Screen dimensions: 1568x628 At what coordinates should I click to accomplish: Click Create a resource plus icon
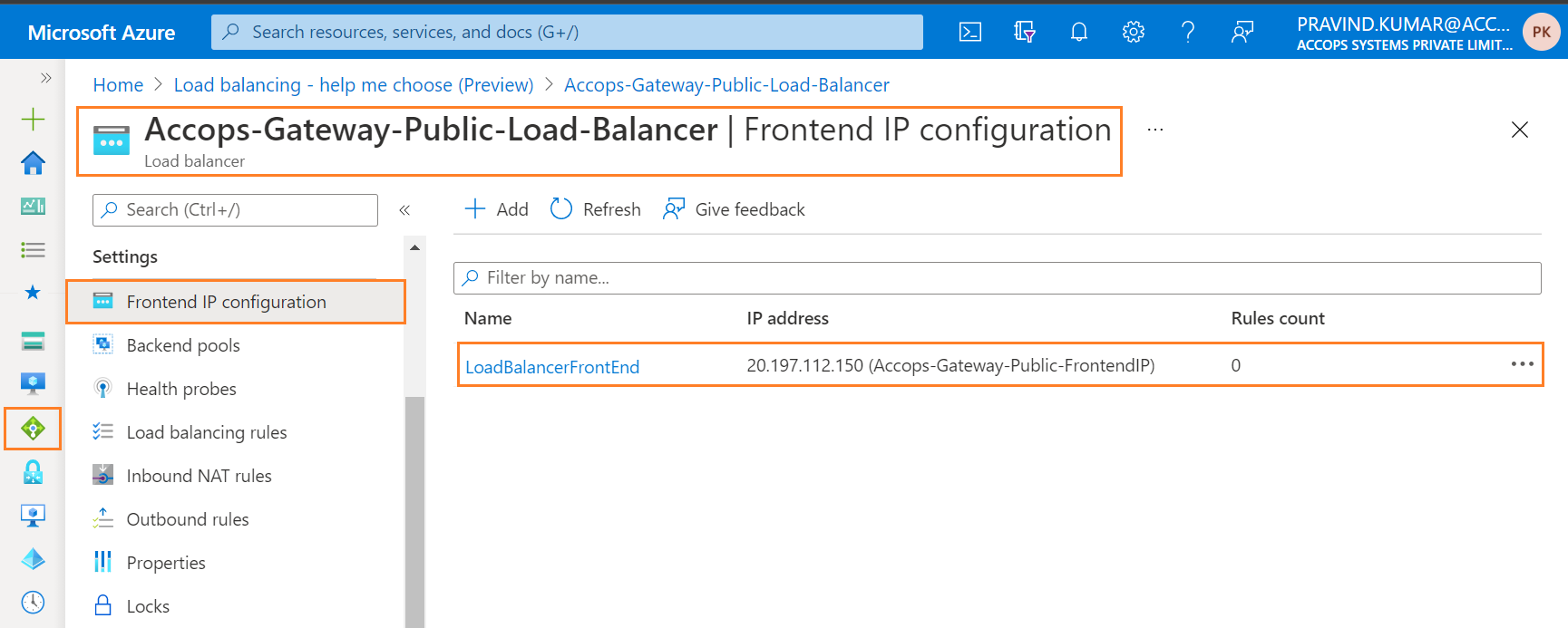33,119
